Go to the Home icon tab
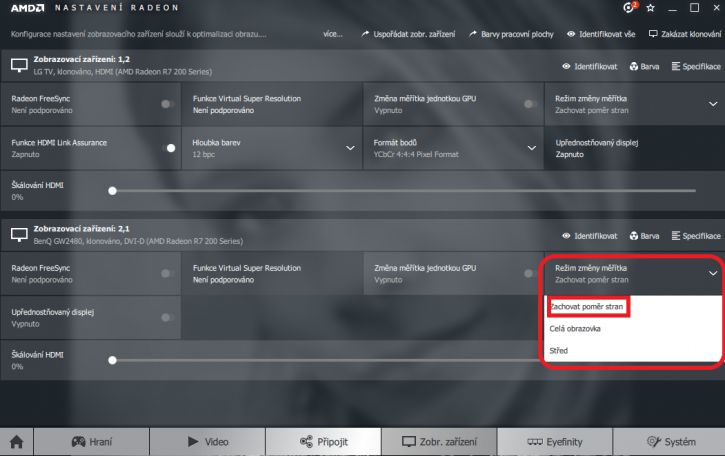This screenshot has width=725, height=456. [x=17, y=442]
